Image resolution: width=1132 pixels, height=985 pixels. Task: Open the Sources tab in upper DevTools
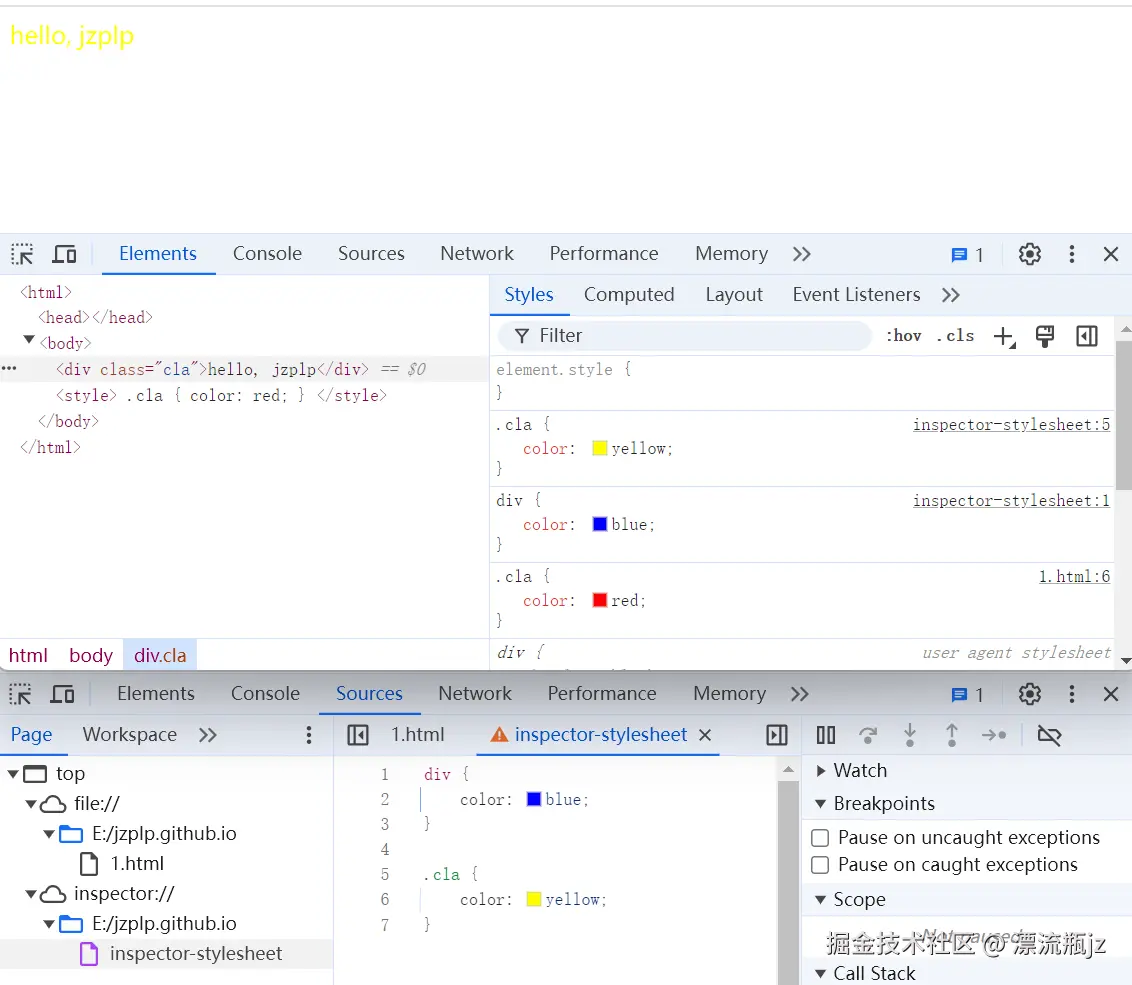coord(371,253)
